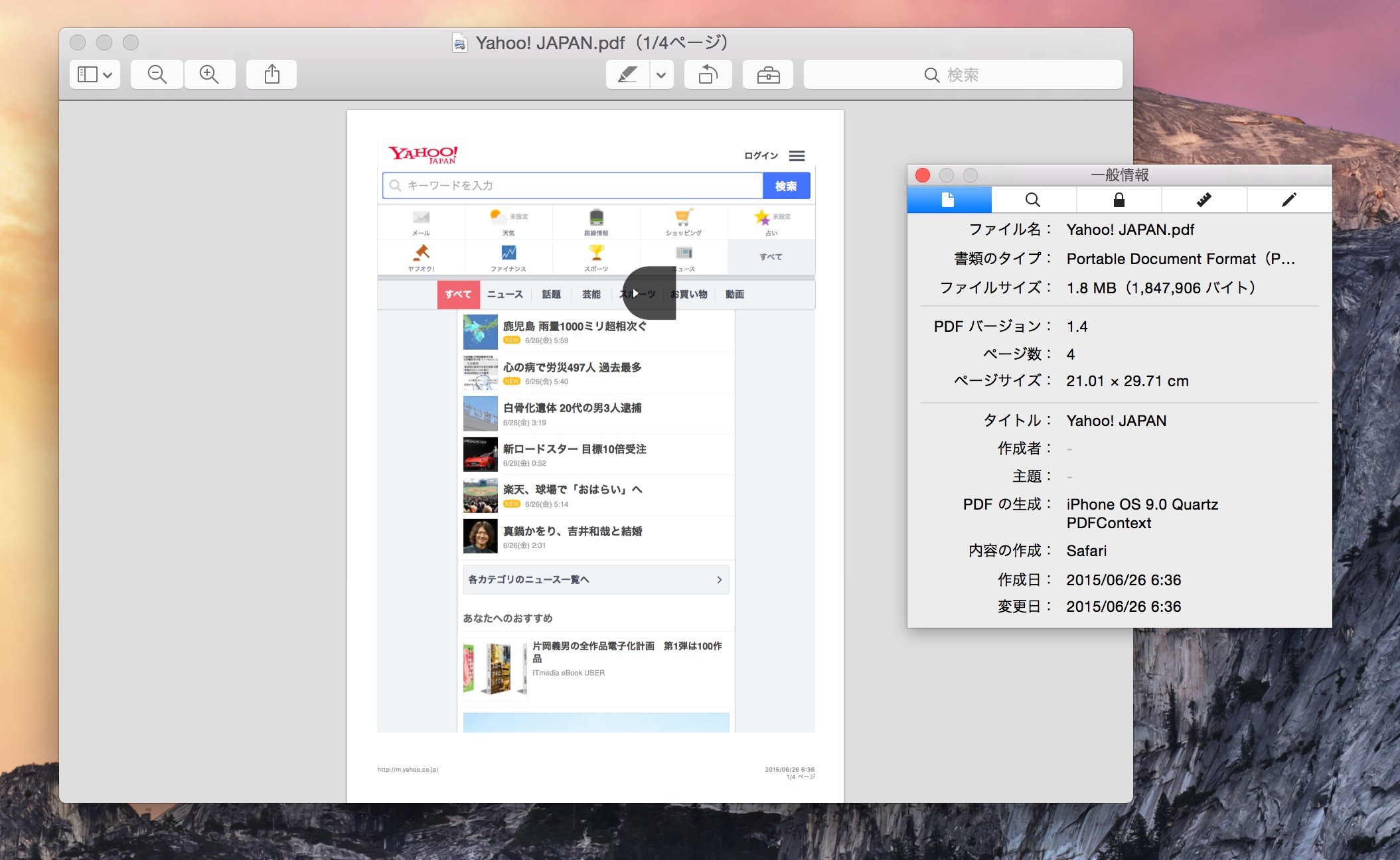Click the PDF version value 1.4
The image size is (1400, 860).
[1077, 326]
